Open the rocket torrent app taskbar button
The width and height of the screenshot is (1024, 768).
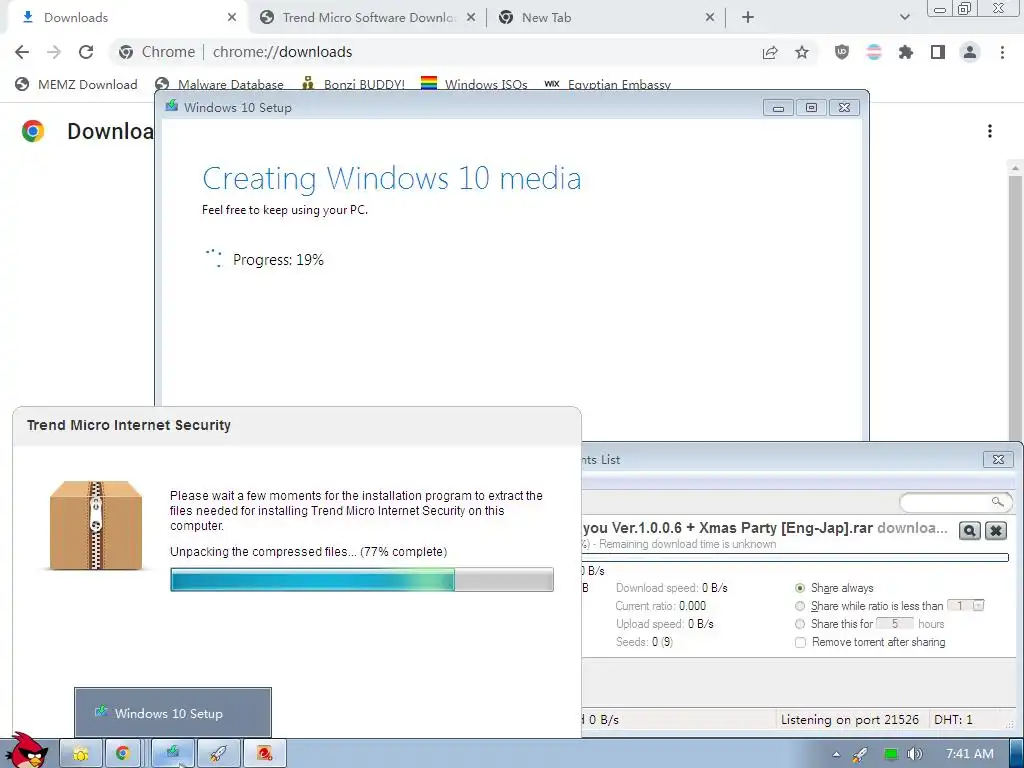coord(218,754)
